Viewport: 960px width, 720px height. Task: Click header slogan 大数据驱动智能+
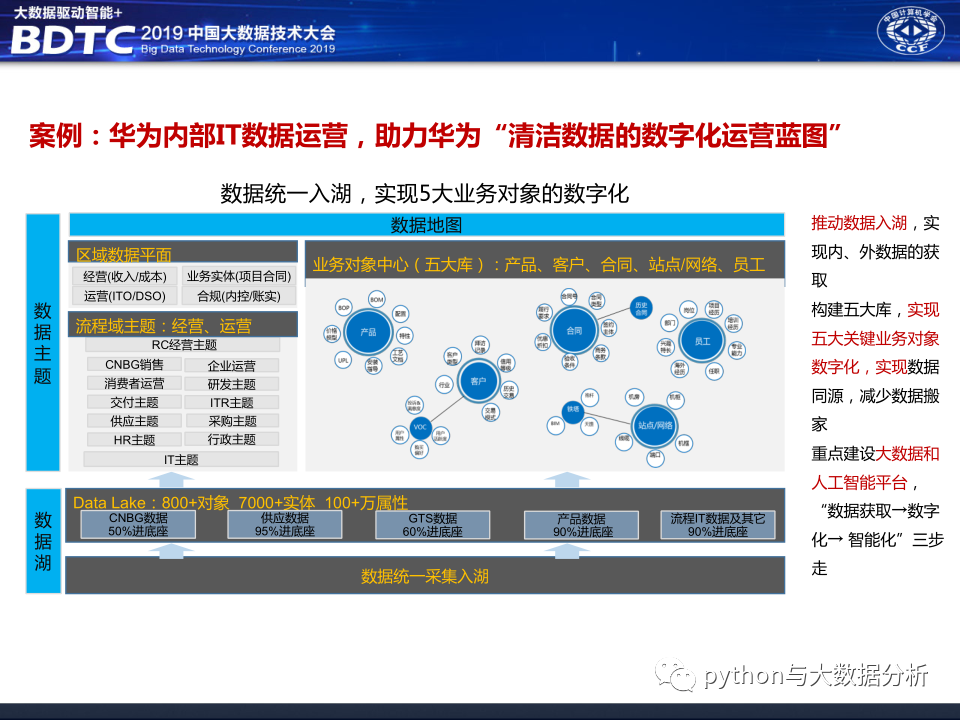(x=69, y=12)
